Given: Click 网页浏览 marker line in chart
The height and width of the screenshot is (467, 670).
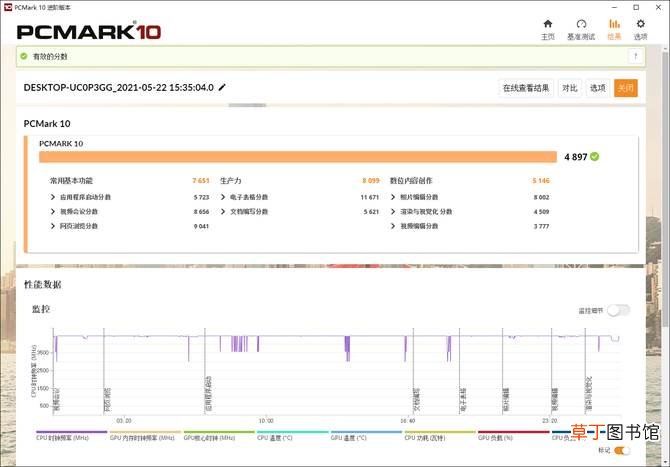Looking at the screenshot, I should click(104, 371).
